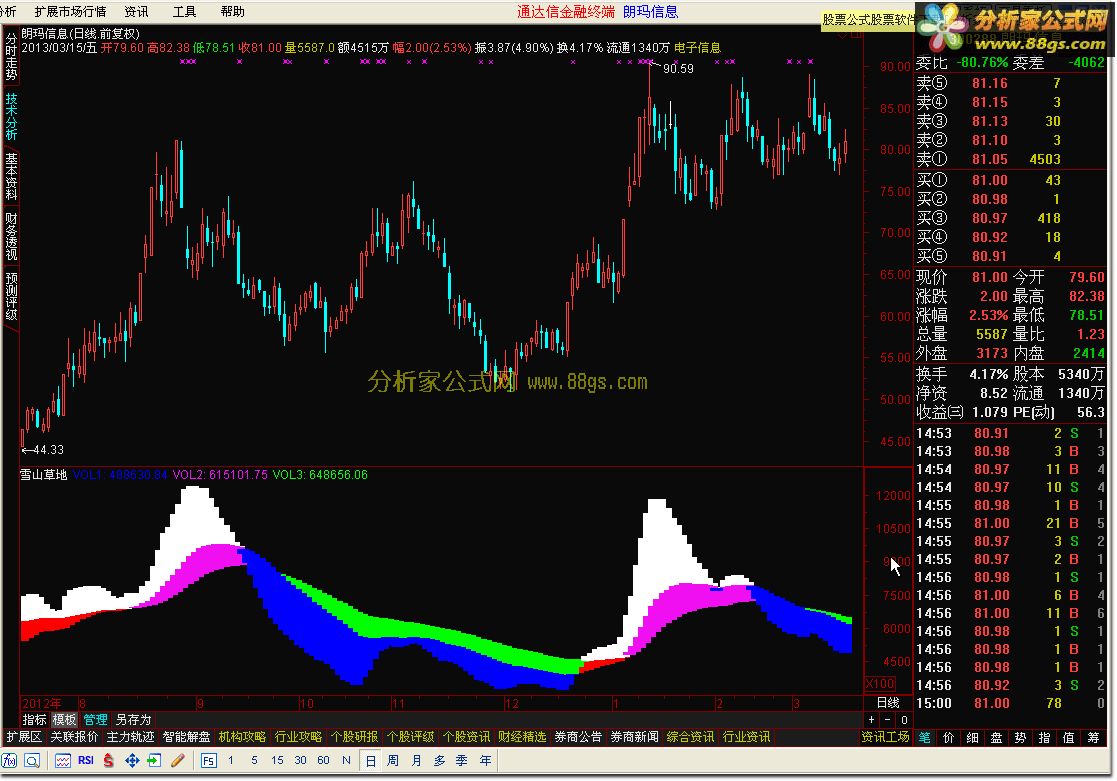The height and width of the screenshot is (781, 1117).
Task: Open the 主力轨迹 tab
Action: coord(130,737)
